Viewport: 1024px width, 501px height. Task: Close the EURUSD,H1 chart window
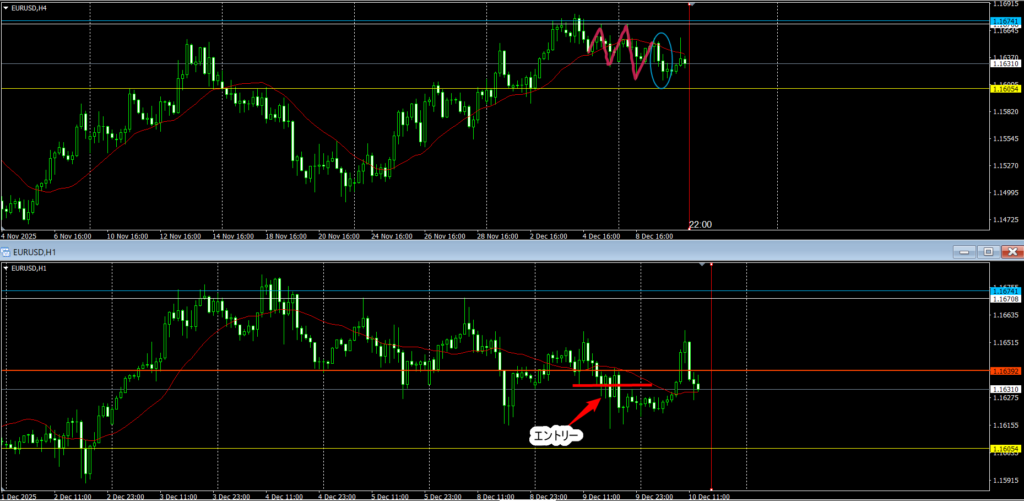pyautogui.click(x=1011, y=251)
